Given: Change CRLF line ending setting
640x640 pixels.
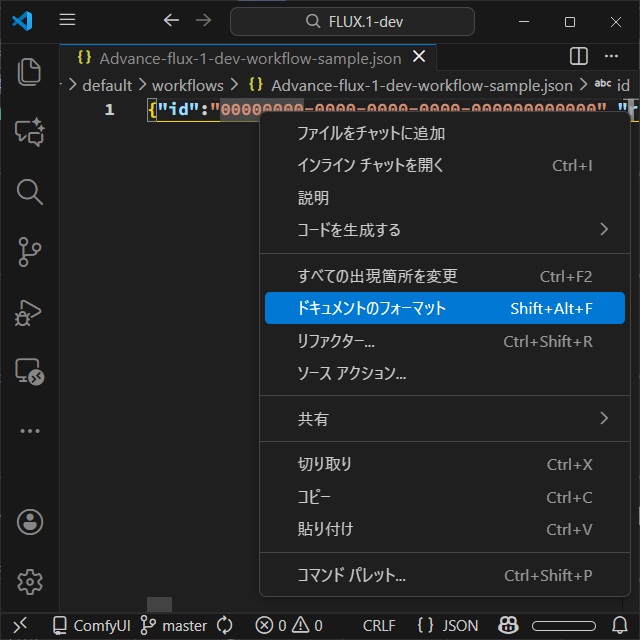Looking at the screenshot, I should pos(379,625).
